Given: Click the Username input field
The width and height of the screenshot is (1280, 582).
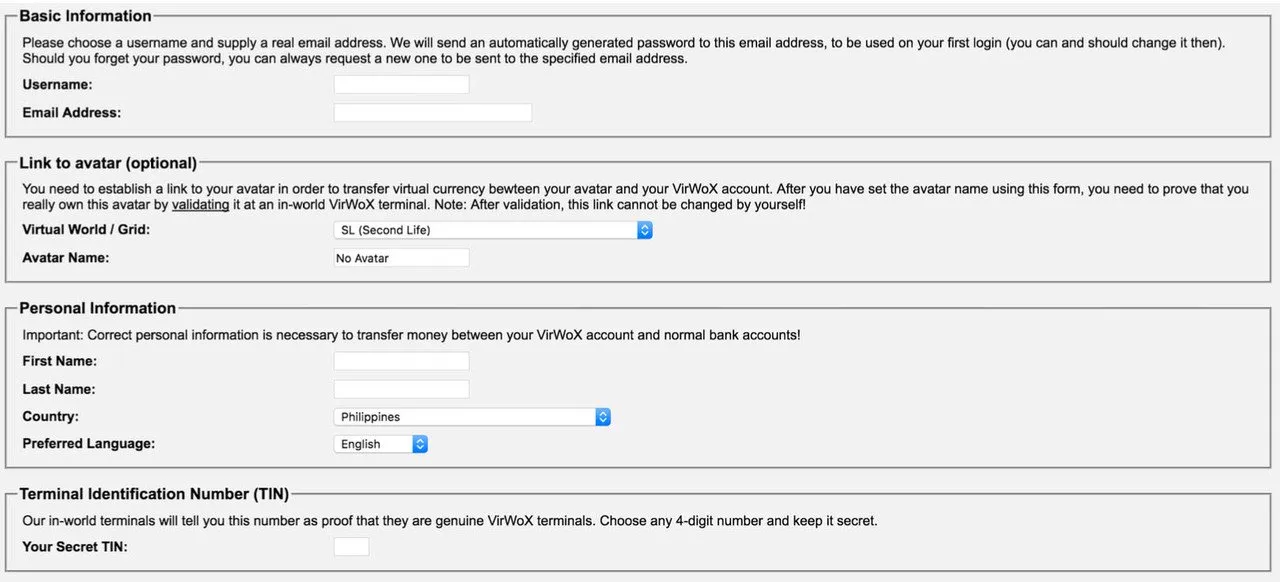Looking at the screenshot, I should point(401,85).
